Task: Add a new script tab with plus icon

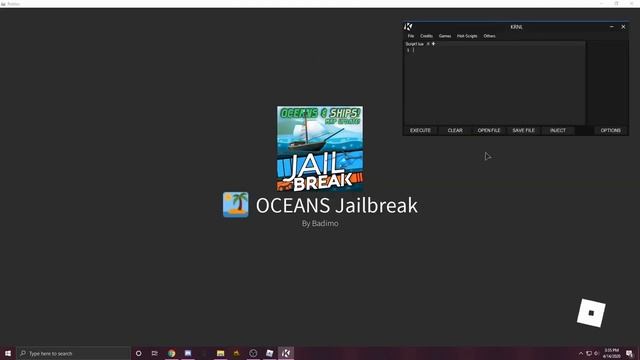Action: 433,44
